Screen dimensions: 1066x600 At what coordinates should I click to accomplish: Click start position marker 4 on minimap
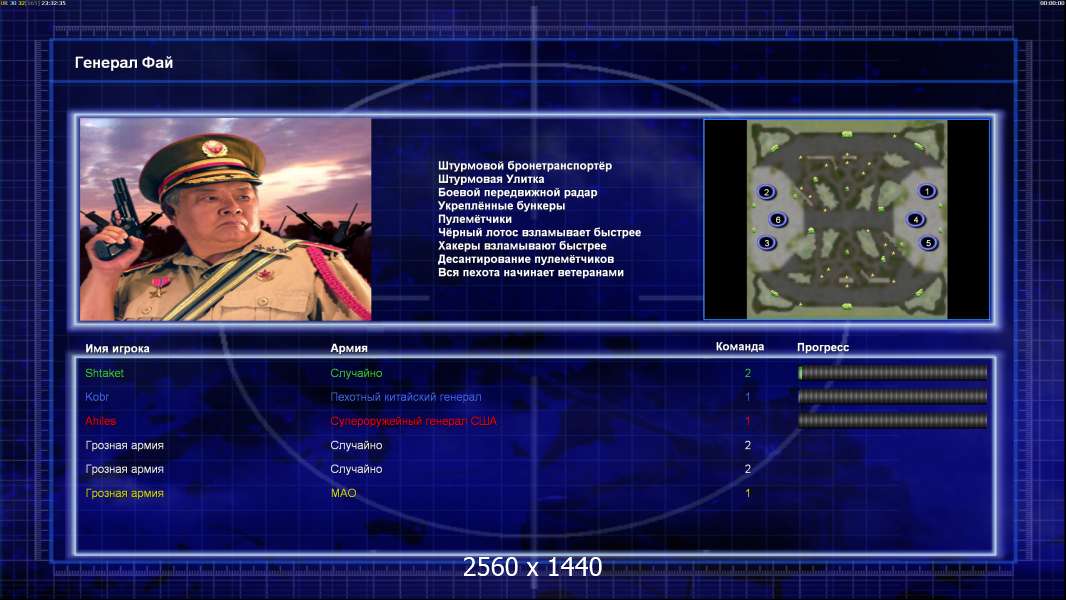(916, 219)
